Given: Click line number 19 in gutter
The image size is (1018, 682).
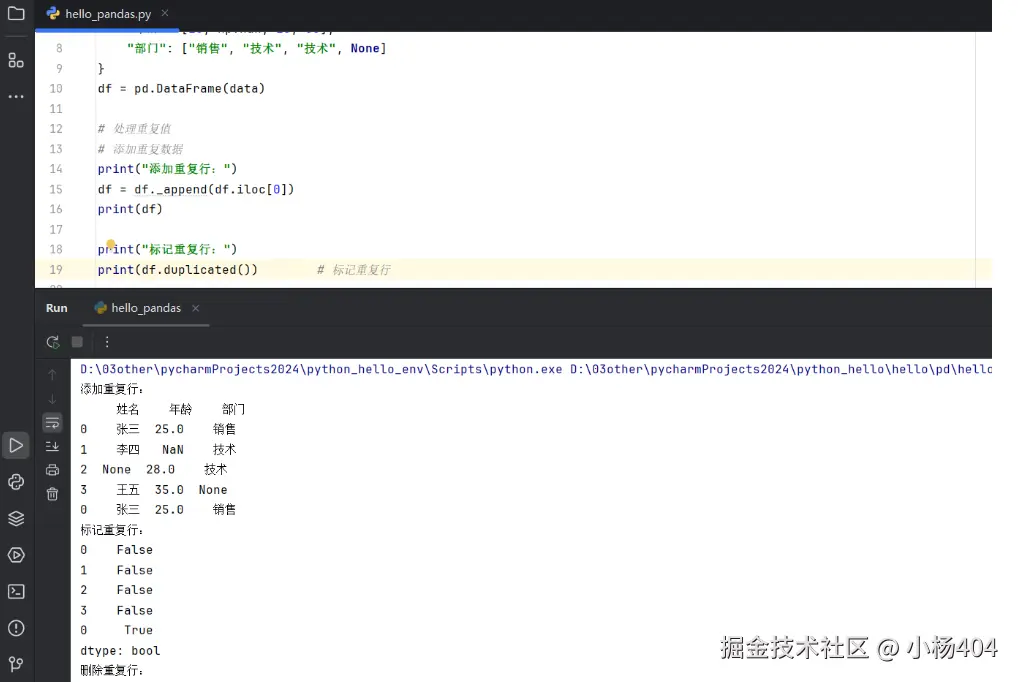Looking at the screenshot, I should point(56,270).
